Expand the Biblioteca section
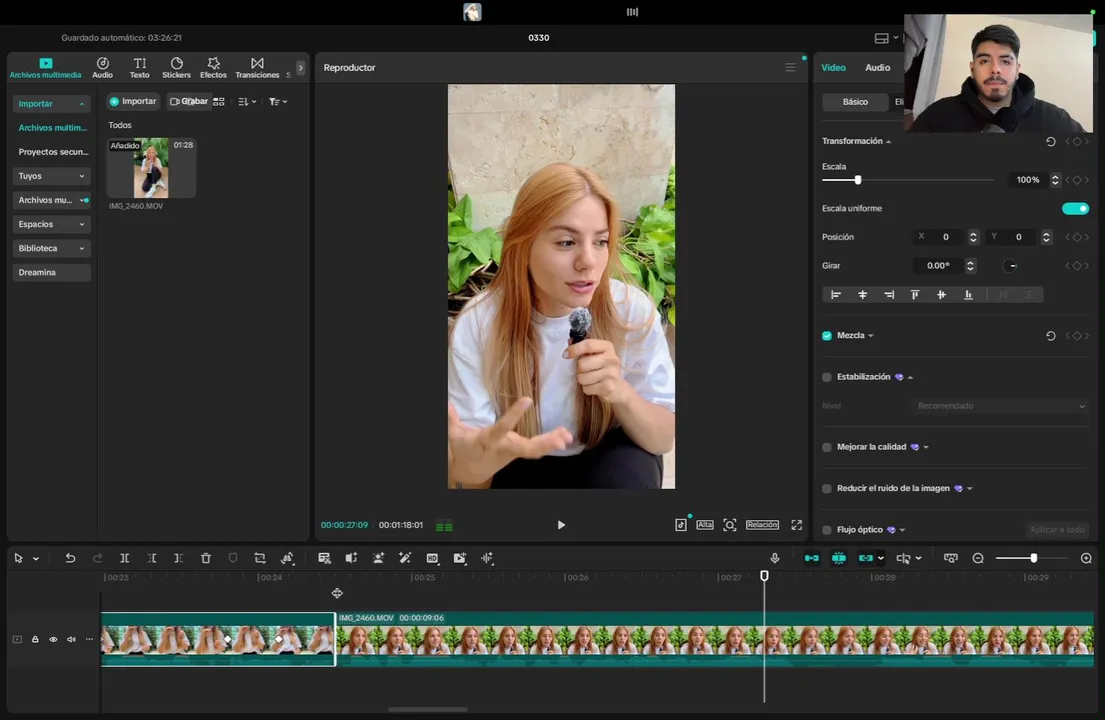Screen dimensions: 1105x720 51,248
